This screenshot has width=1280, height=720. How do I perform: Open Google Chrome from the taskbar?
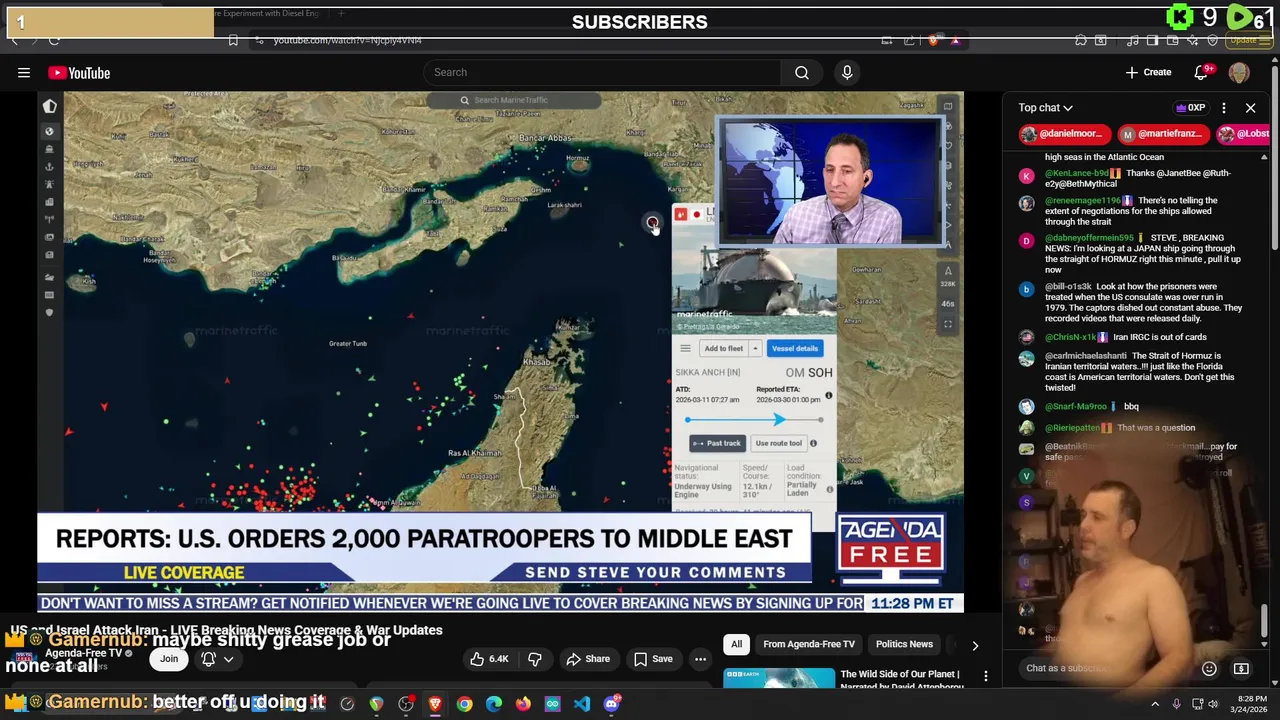tap(464, 704)
